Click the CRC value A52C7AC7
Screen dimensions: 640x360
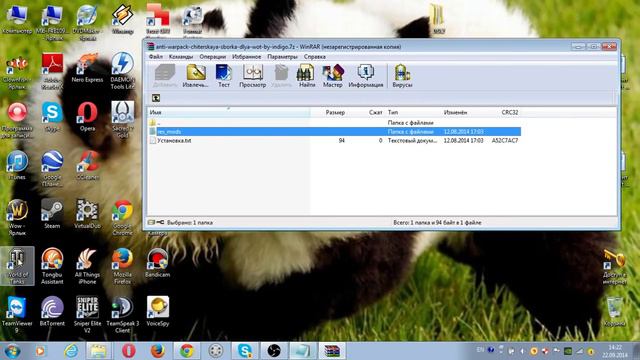click(x=505, y=140)
